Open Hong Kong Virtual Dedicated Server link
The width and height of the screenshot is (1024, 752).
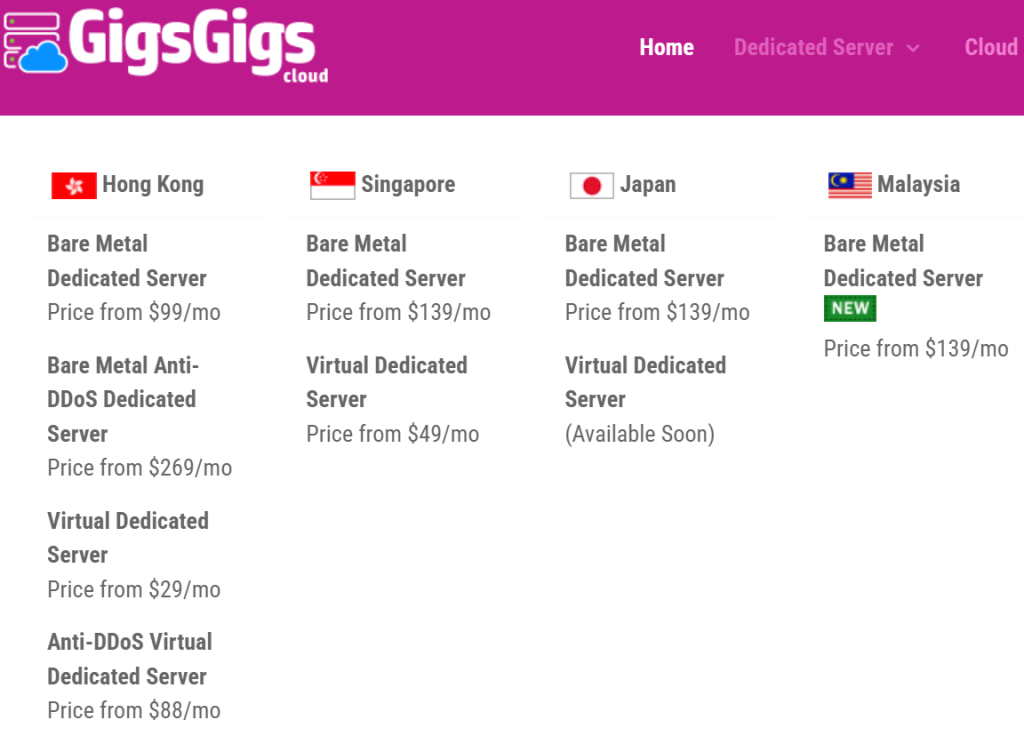(128, 538)
